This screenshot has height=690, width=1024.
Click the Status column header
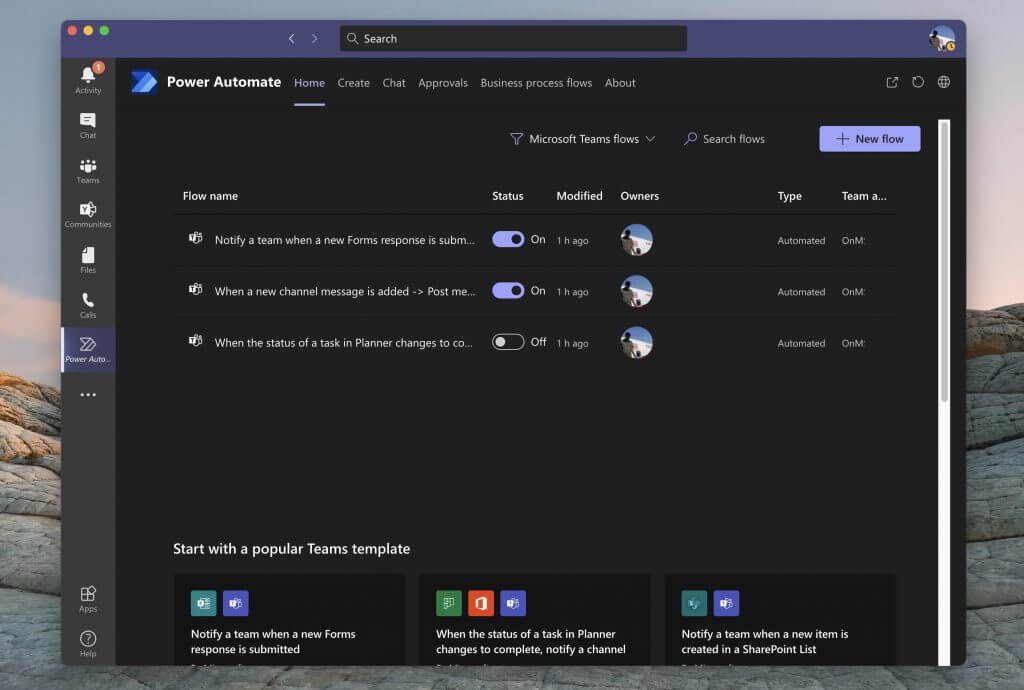tap(507, 196)
